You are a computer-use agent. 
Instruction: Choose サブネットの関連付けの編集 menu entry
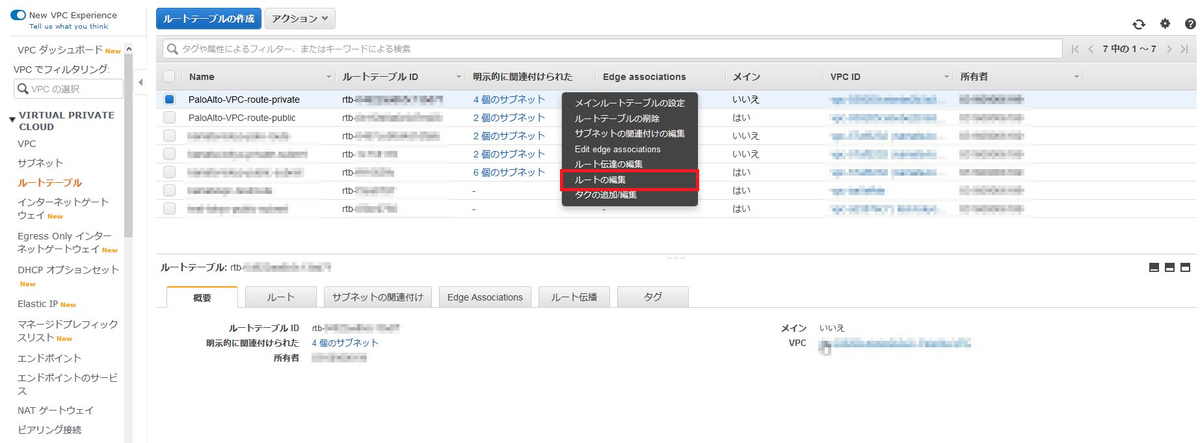[x=629, y=134]
